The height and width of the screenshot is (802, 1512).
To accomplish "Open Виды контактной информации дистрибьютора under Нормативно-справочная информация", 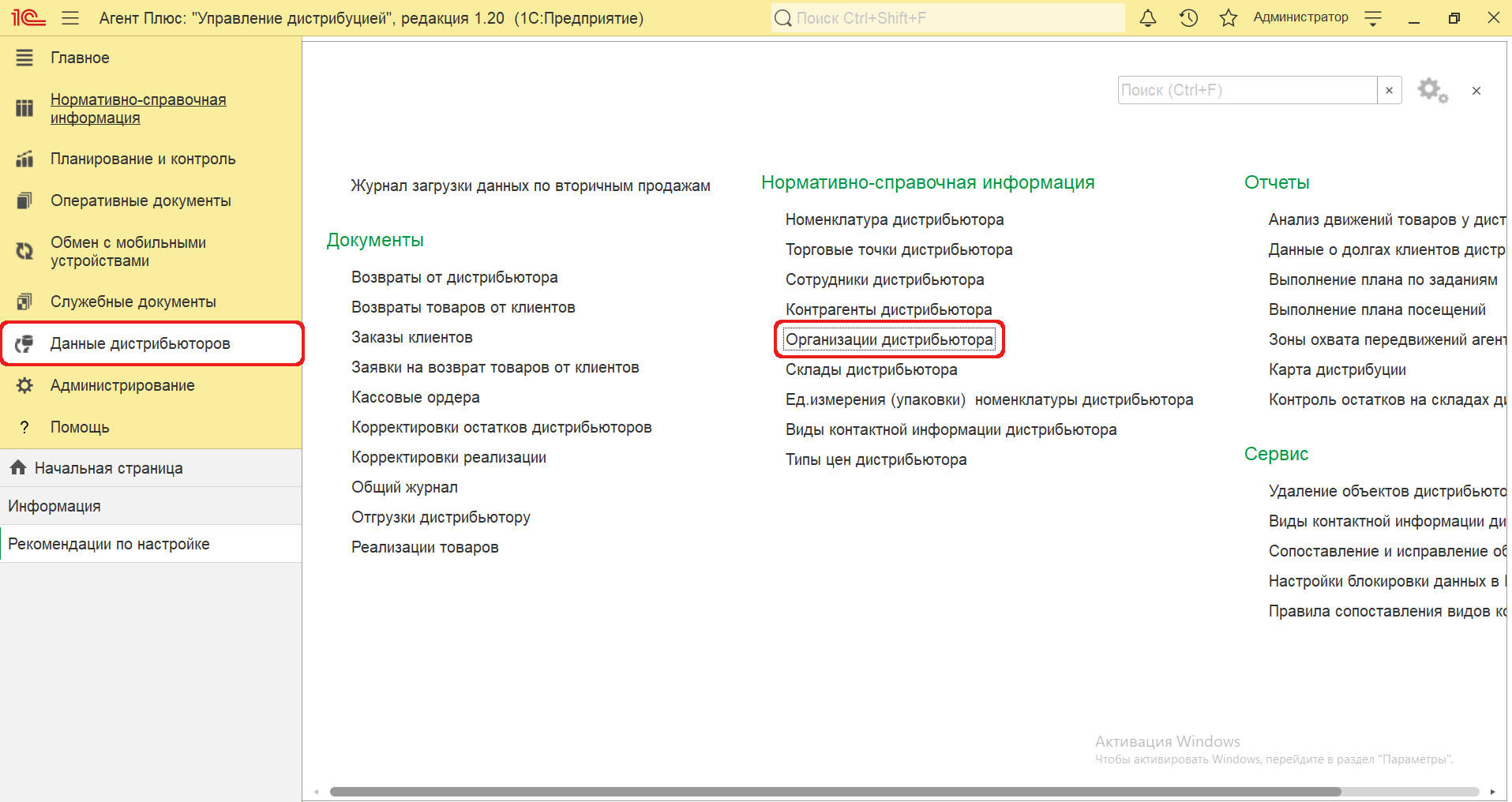I will click(x=951, y=429).
